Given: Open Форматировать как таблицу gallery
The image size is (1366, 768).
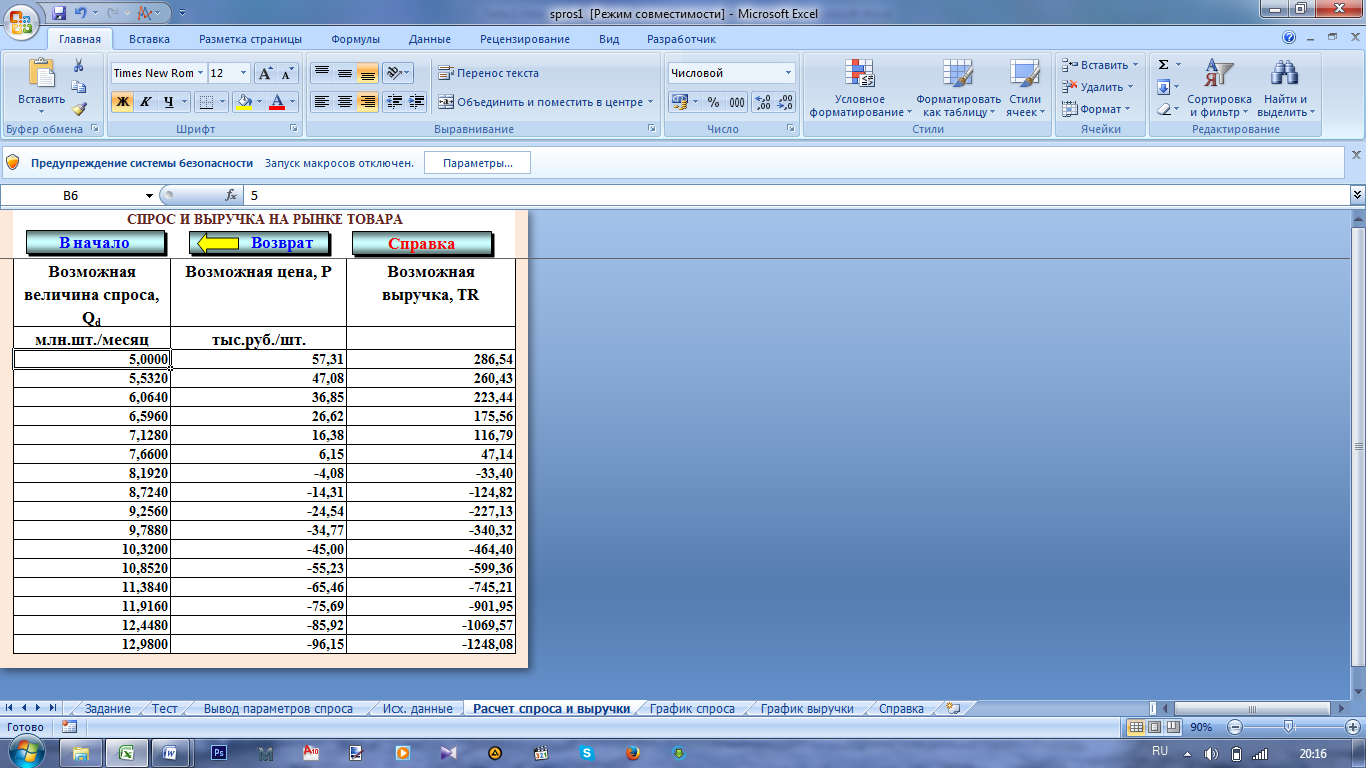Looking at the screenshot, I should [958, 88].
